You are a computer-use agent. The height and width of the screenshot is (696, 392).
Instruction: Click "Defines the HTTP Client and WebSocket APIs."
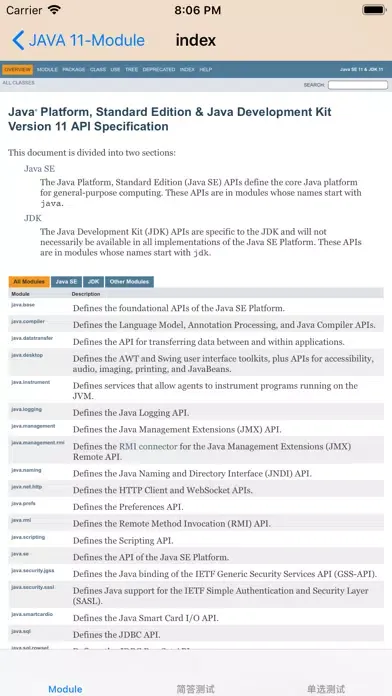point(162,490)
